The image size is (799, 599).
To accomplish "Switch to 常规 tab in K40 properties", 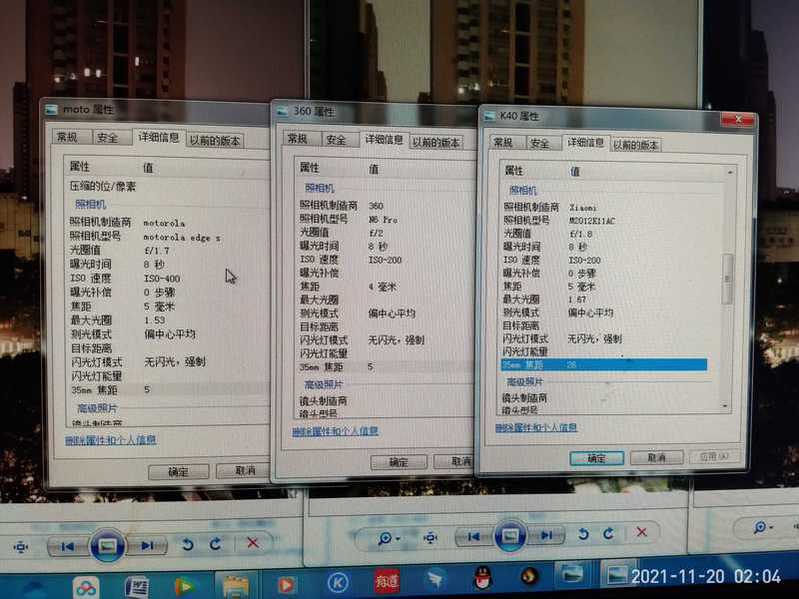I will pos(503,142).
